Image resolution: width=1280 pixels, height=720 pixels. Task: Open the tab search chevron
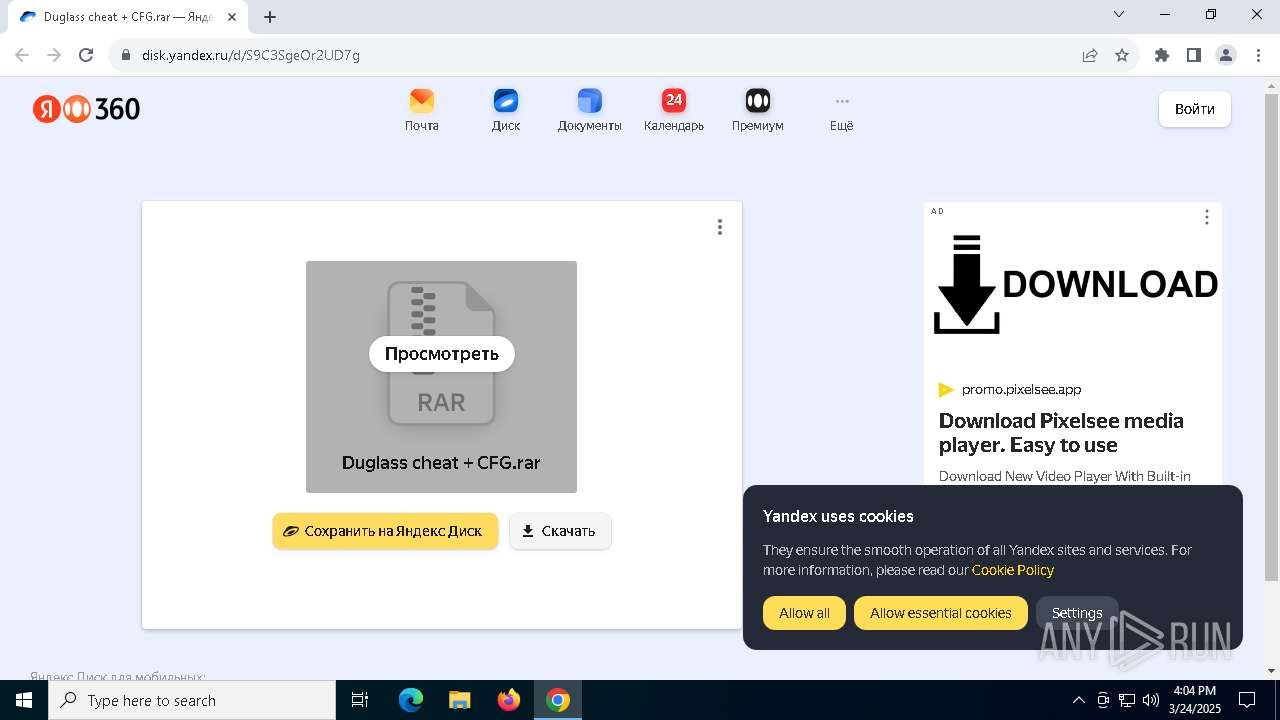(x=1119, y=14)
